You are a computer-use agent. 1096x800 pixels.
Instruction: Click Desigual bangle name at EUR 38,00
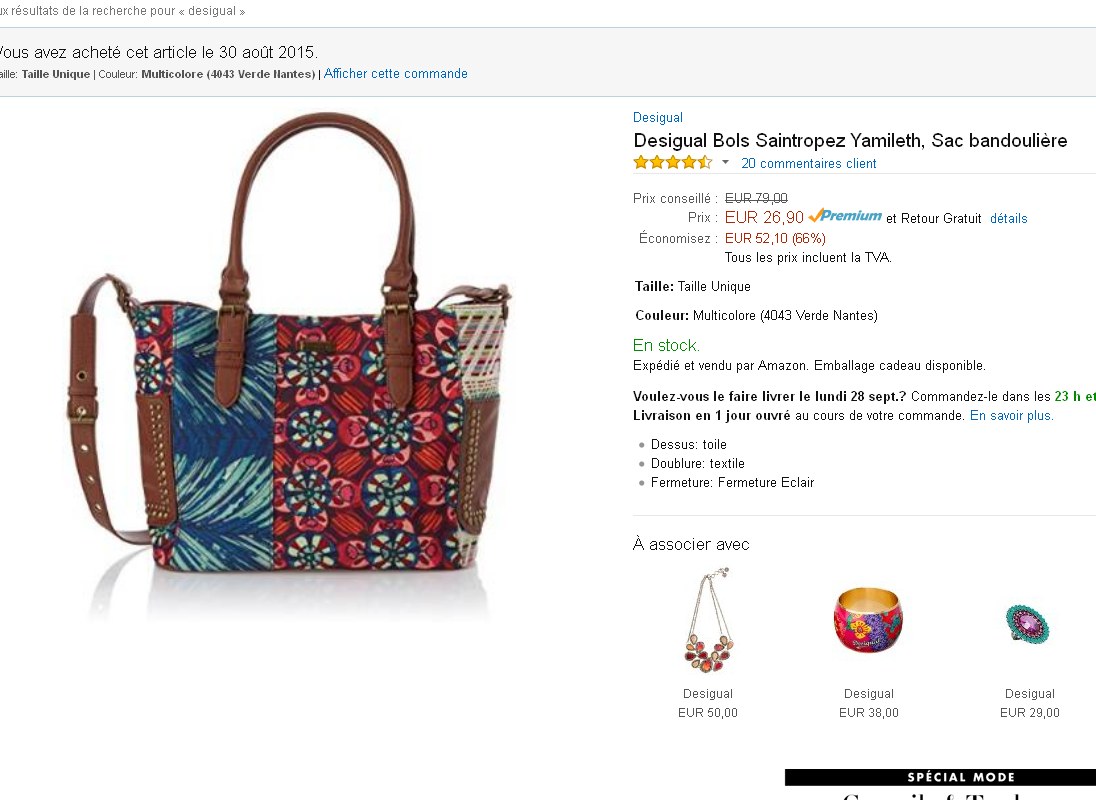(868, 694)
